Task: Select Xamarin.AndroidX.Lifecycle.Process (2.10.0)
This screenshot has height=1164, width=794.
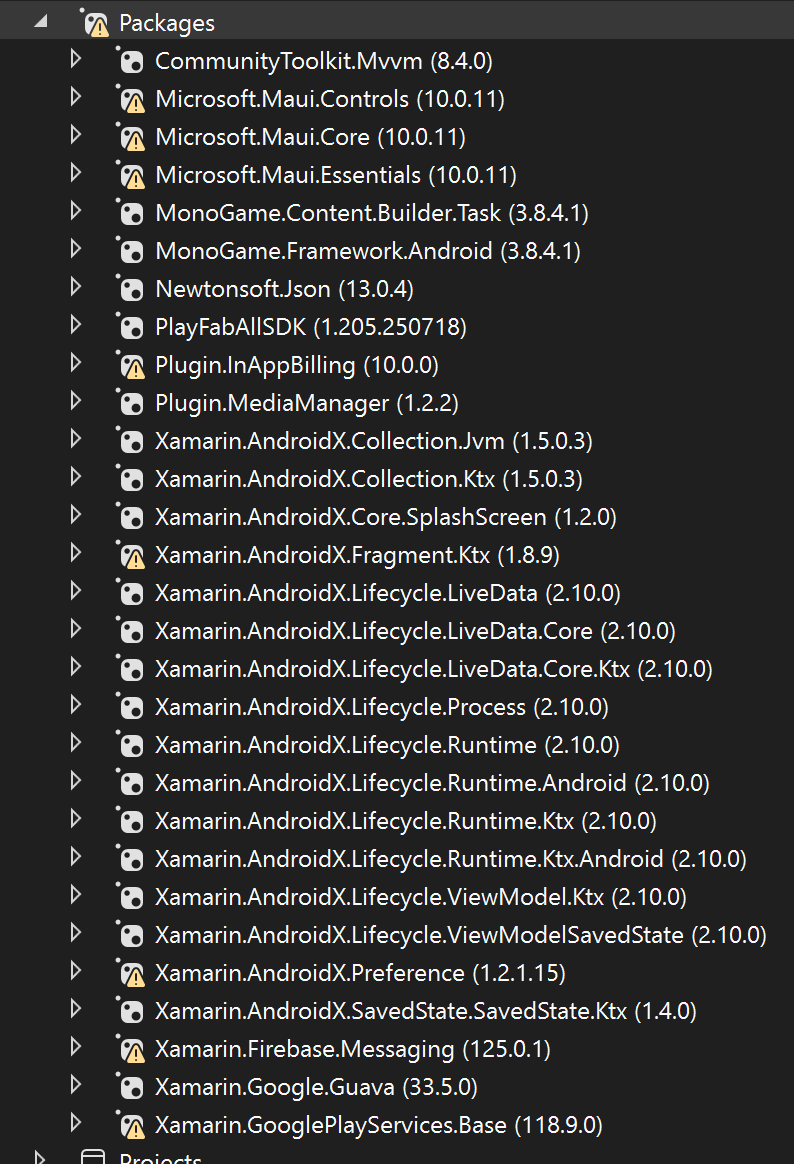Action: [381, 707]
